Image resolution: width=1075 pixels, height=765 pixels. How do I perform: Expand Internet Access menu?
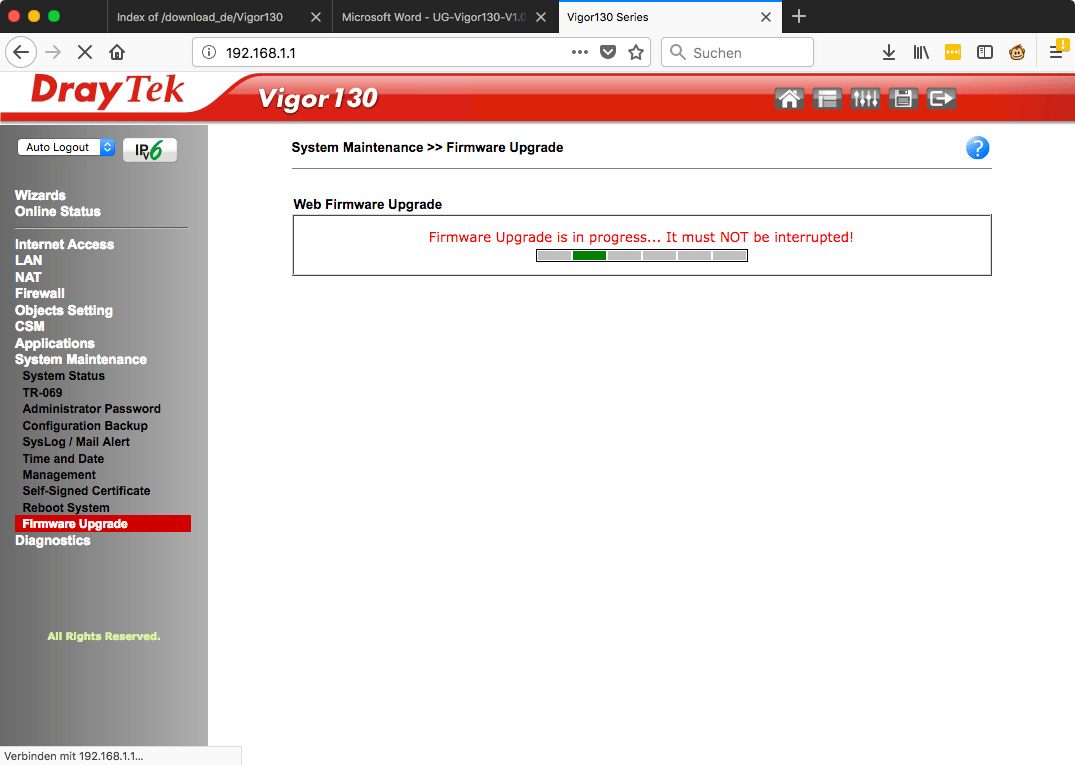pyautogui.click(x=64, y=244)
